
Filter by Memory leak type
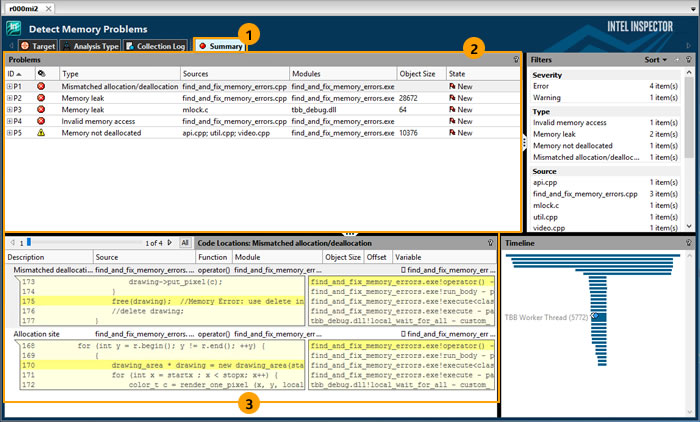pos(553,133)
